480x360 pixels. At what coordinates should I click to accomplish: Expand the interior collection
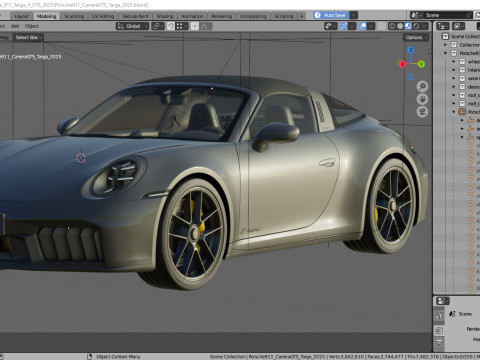tap(454, 70)
